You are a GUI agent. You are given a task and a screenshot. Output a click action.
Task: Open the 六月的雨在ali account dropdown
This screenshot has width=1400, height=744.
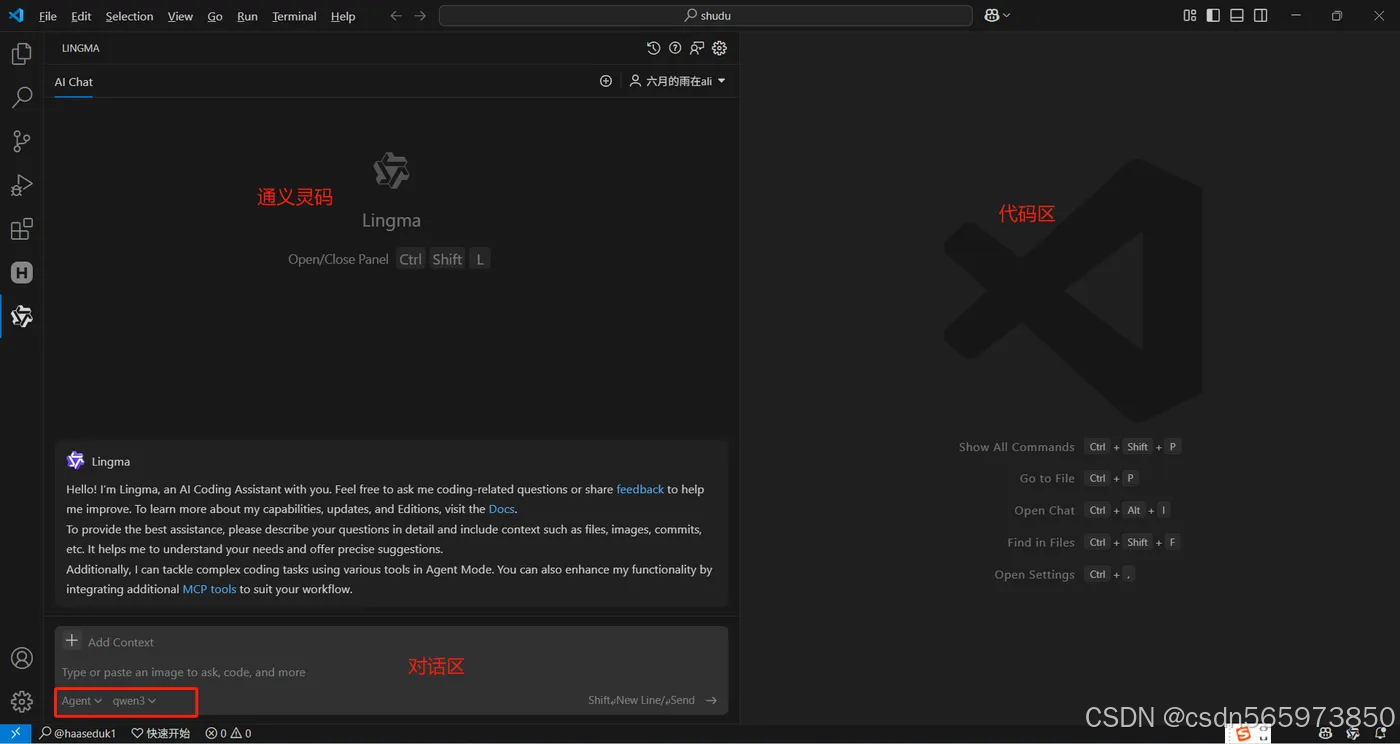677,81
